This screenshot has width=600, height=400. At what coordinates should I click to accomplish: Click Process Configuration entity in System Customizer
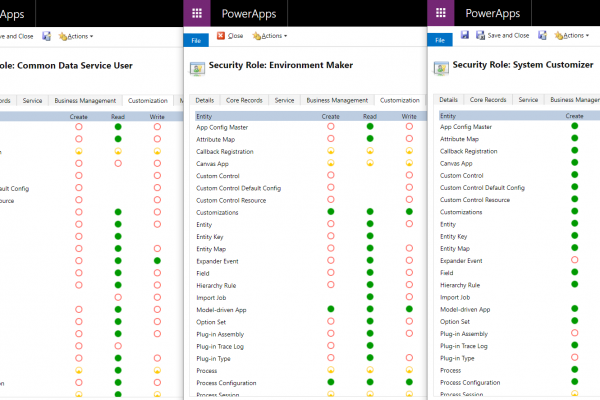point(470,383)
